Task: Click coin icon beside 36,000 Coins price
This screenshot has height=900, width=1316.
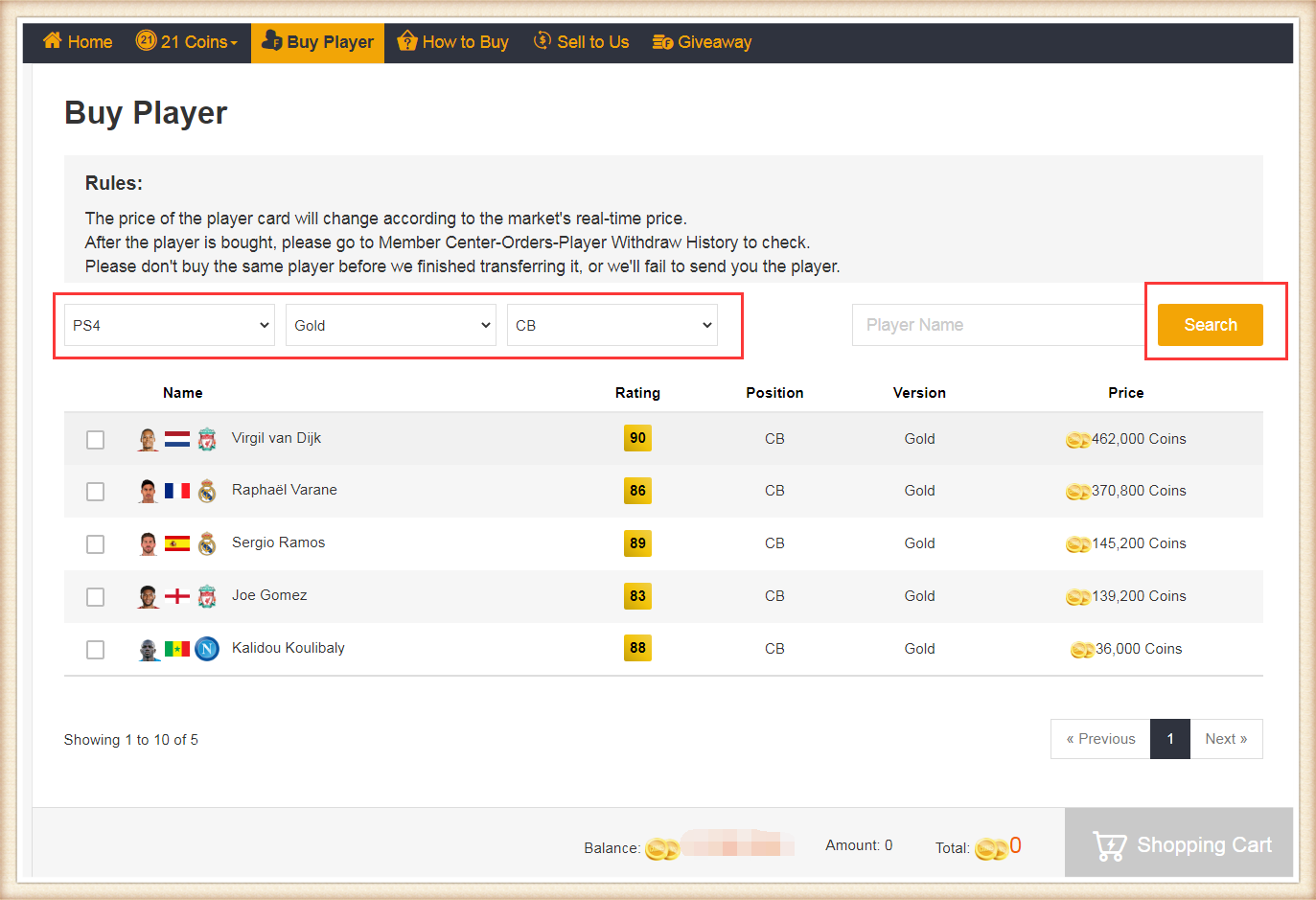Action: coord(1082,650)
